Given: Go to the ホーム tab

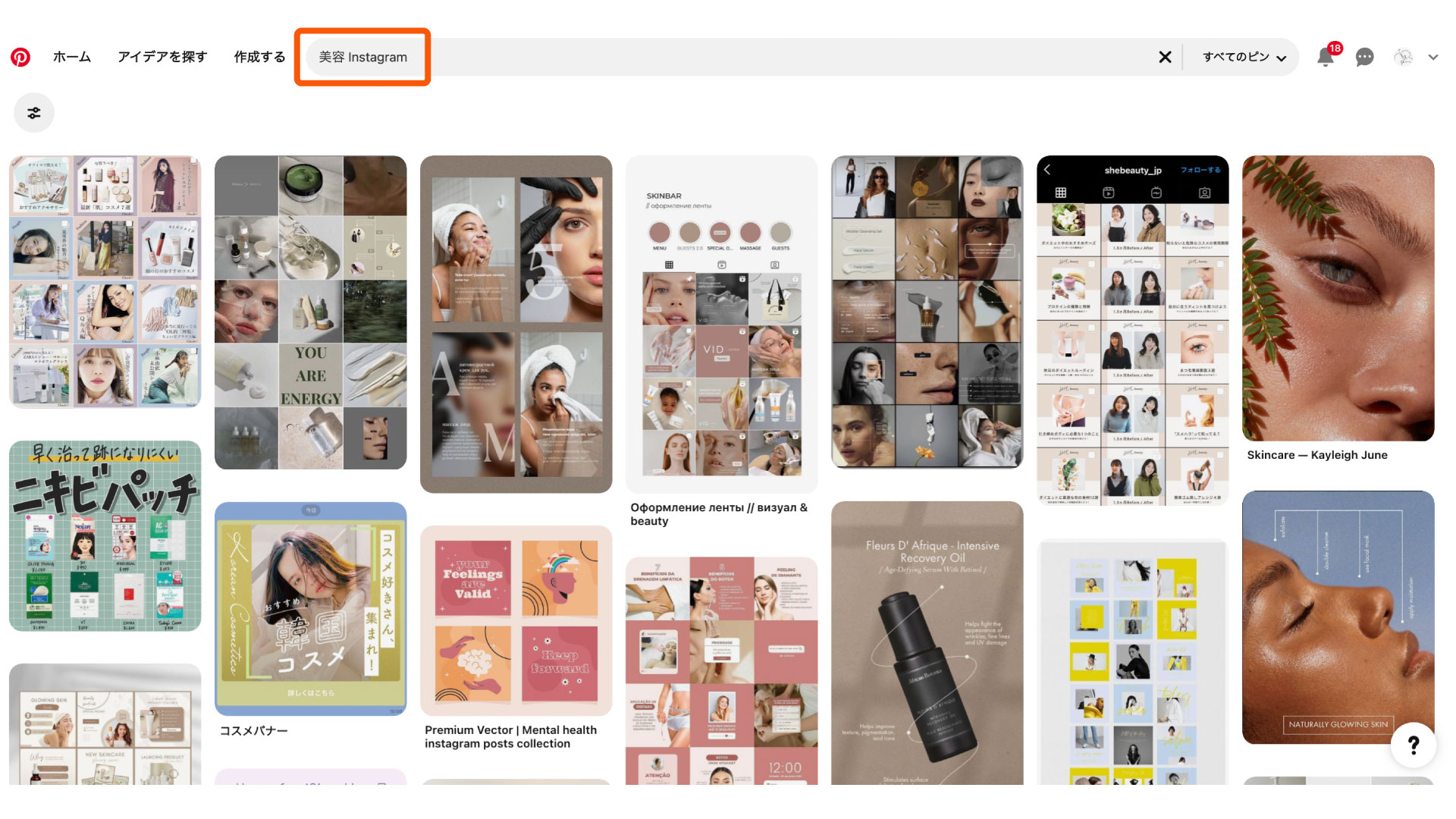Looking at the screenshot, I should click(72, 57).
